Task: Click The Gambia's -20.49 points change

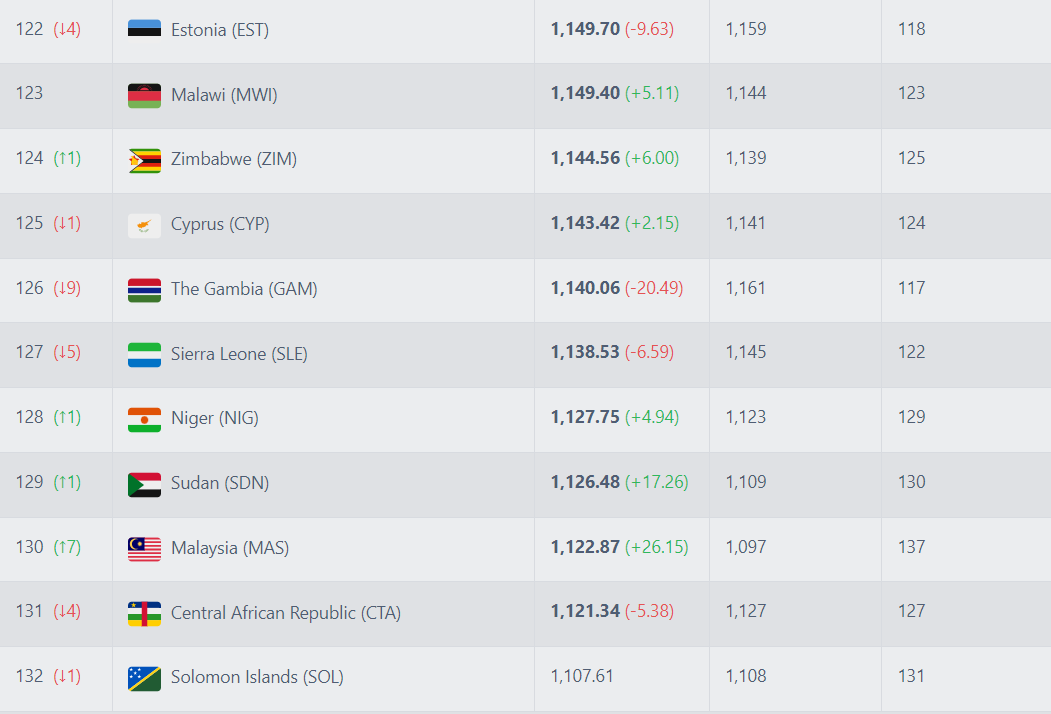Action: [x=654, y=288]
